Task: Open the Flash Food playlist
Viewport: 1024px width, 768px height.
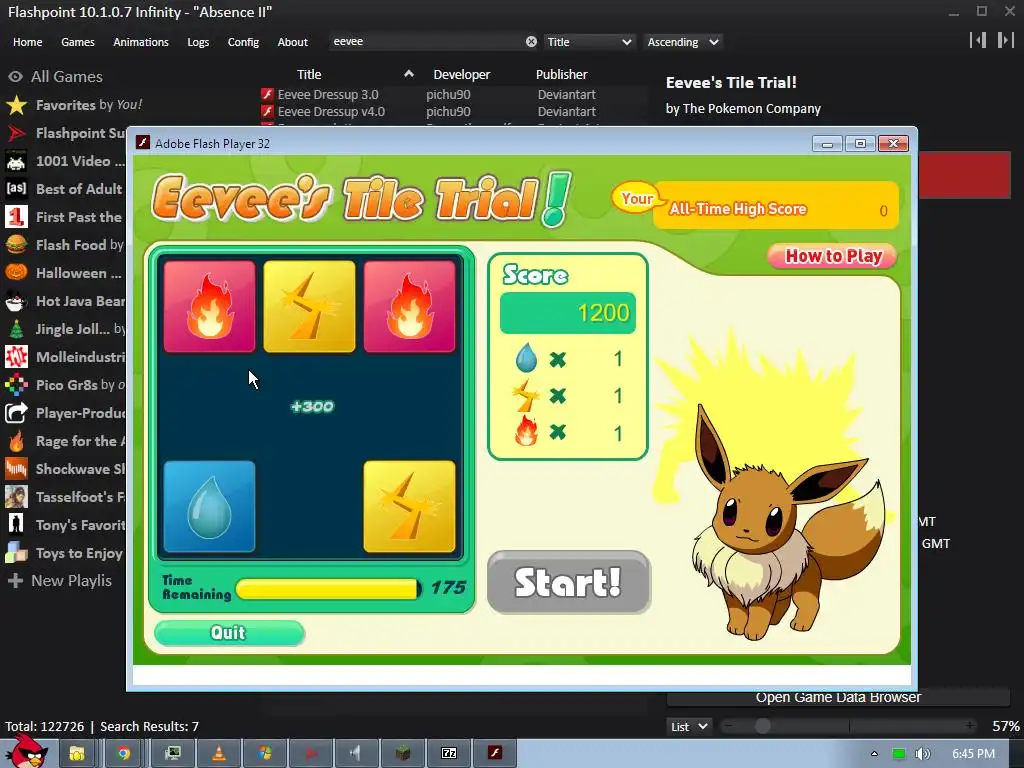Action: 65,245
